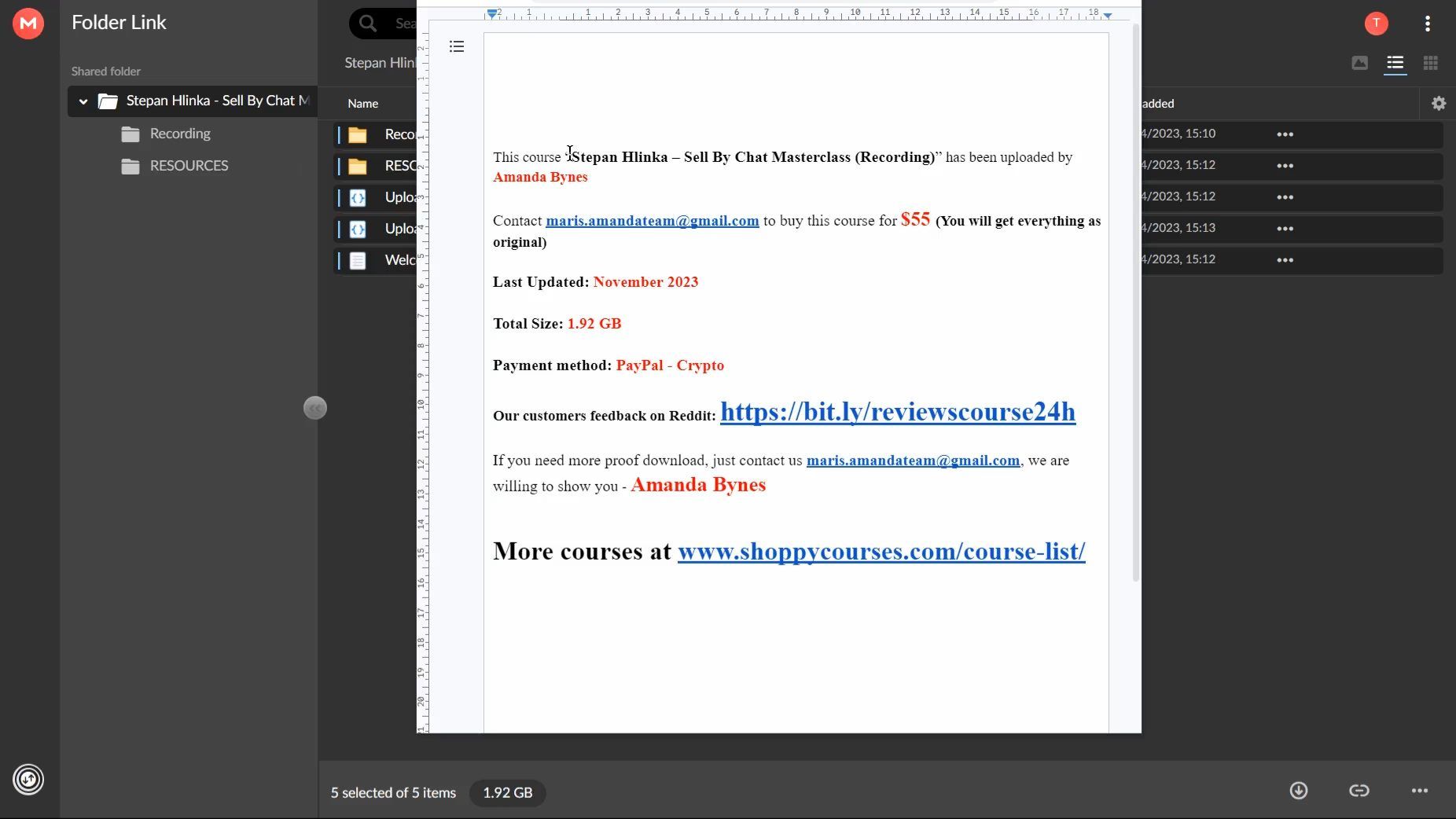Screen dimensions: 1456x819
Task: Click the '$55' price text
Action: click(915, 219)
